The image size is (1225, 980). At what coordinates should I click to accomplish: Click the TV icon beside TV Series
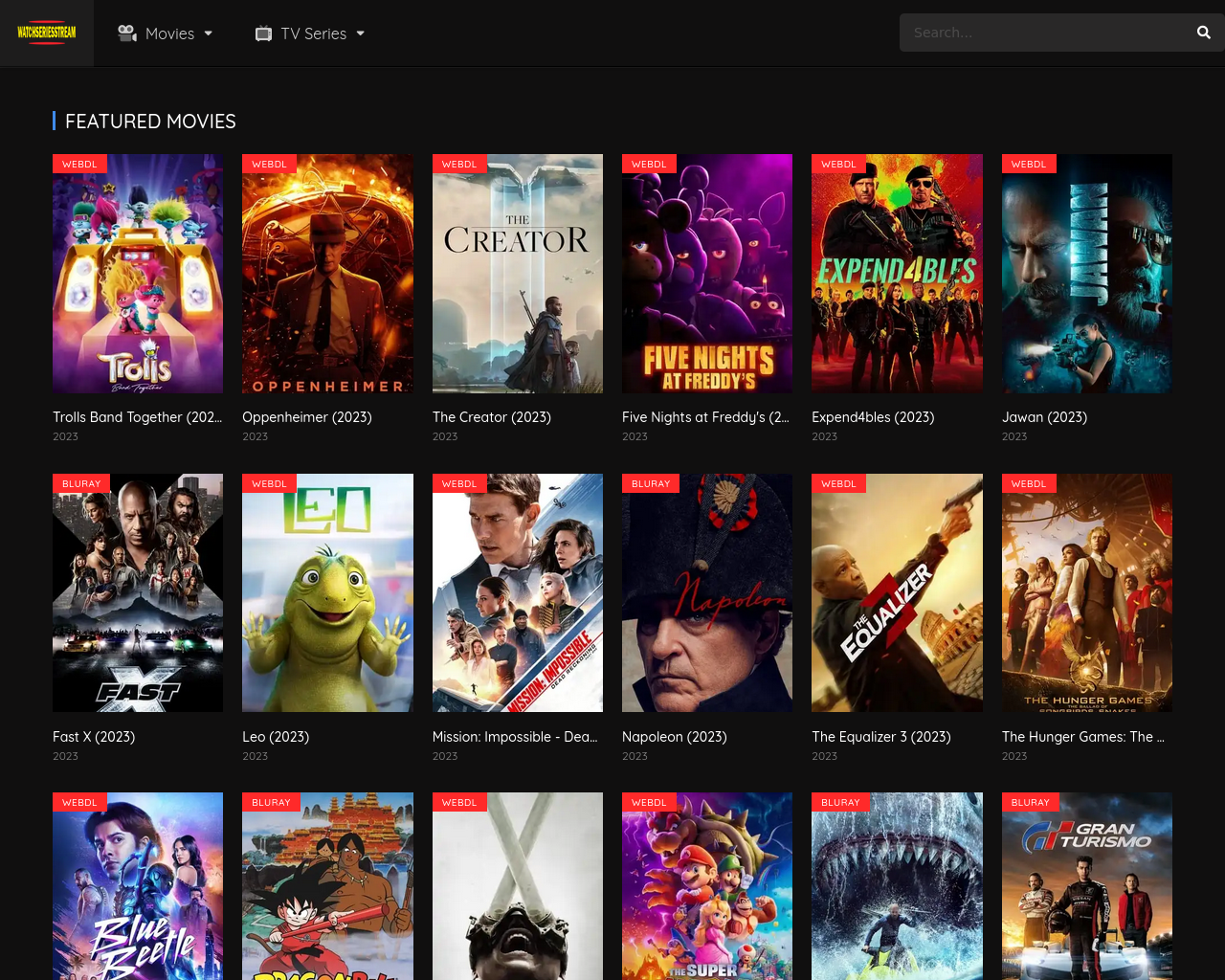264,33
